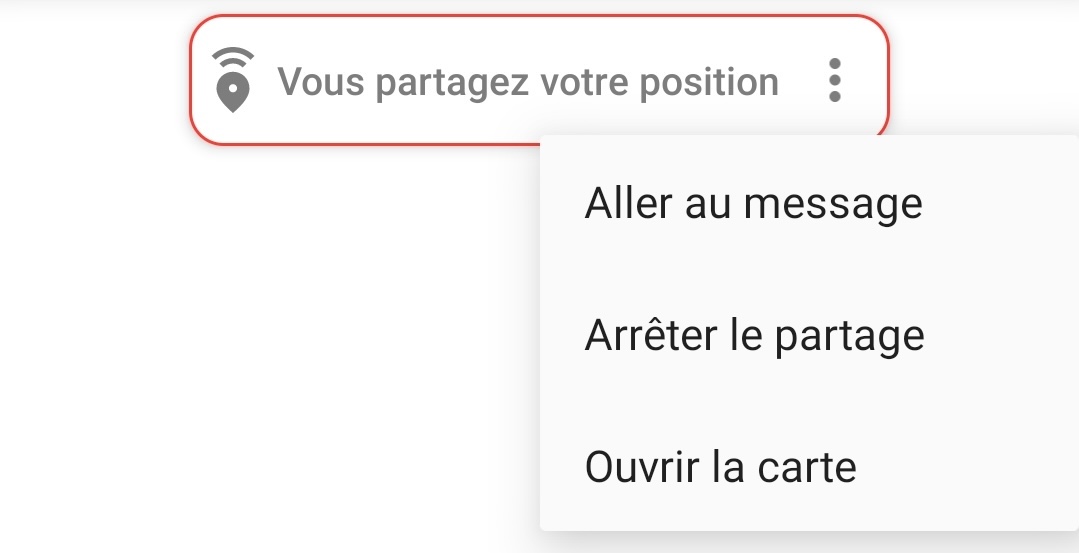Click the 'Vous partagez votre position' text
1079x553 pixels.
pyautogui.click(x=528, y=82)
